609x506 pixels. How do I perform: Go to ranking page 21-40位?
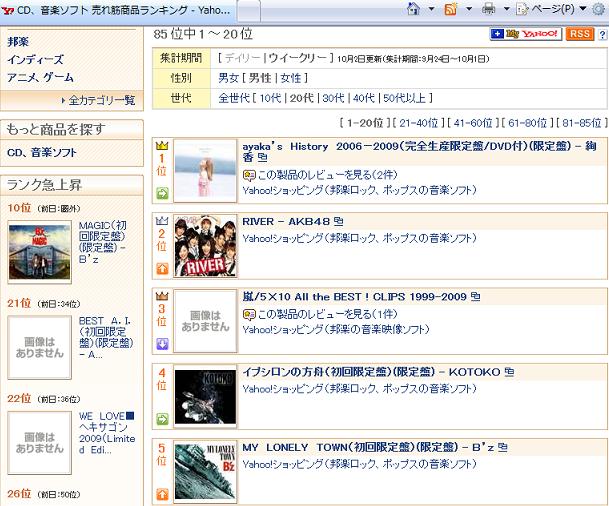pyautogui.click(x=419, y=123)
